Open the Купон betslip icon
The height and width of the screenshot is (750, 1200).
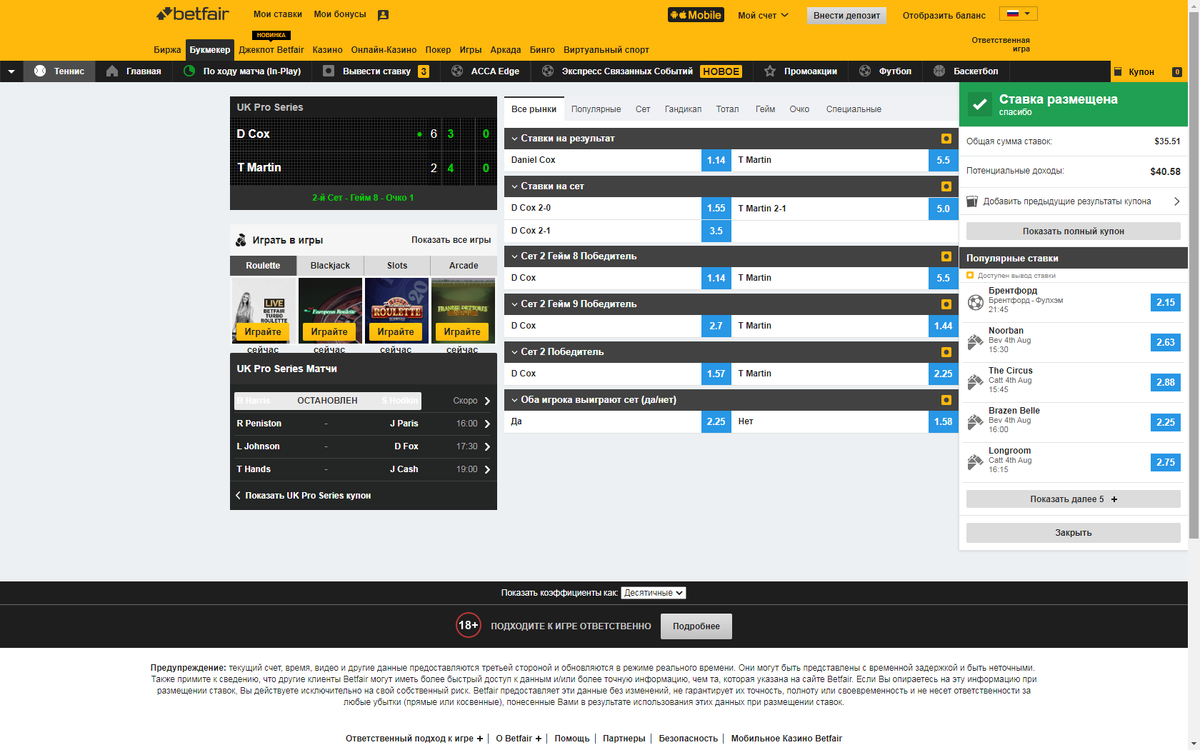pyautogui.click(x=1118, y=72)
